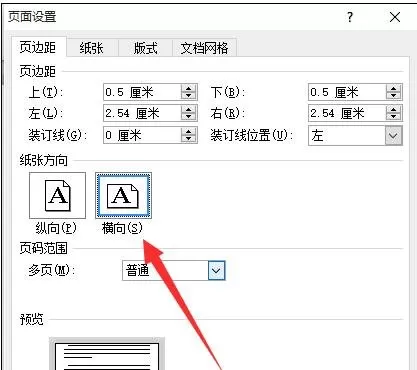The height and width of the screenshot is (370, 417).
Task: Switch to the 纸张 tab
Action: [x=92, y=48]
